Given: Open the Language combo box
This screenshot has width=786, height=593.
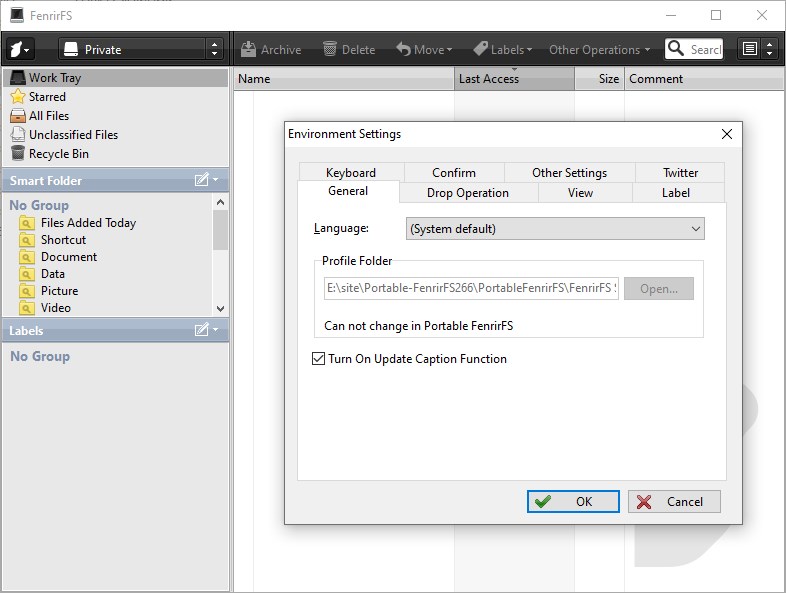Looking at the screenshot, I should point(555,229).
